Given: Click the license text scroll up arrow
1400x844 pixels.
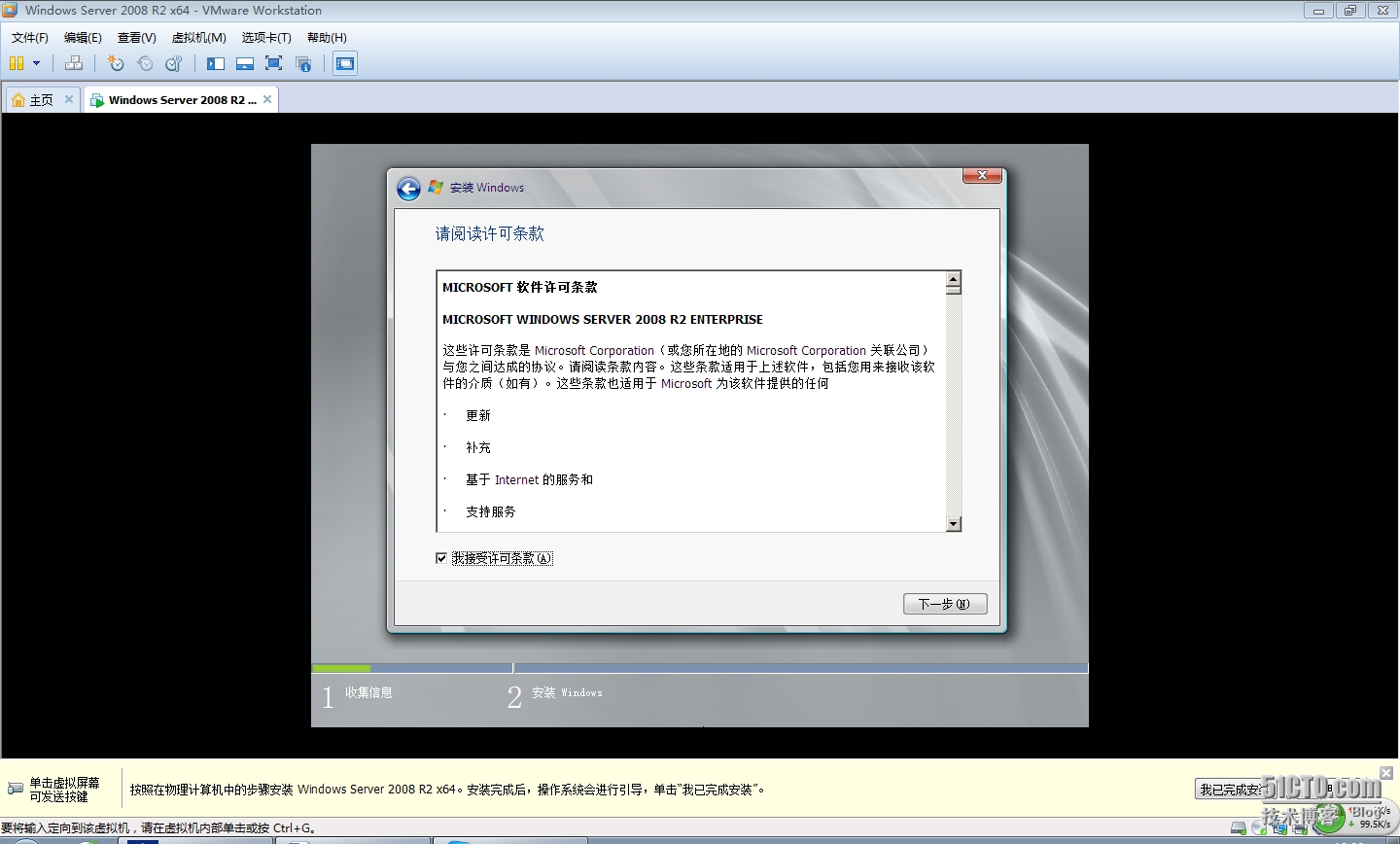Looking at the screenshot, I should pyautogui.click(x=954, y=279).
